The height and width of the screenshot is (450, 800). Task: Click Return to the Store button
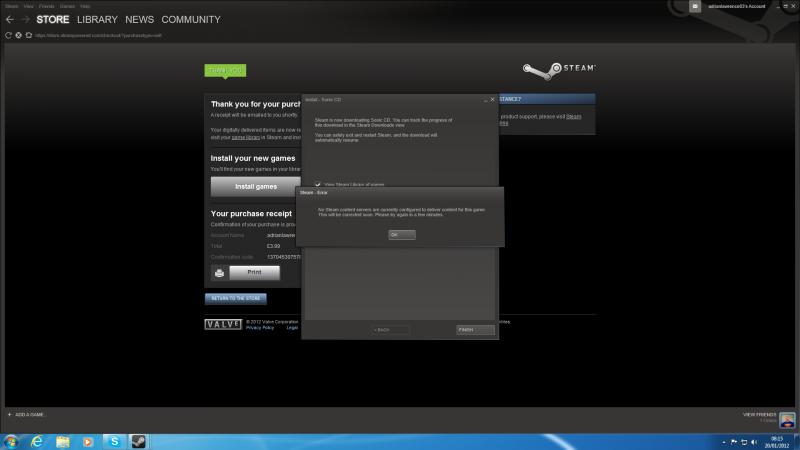tap(236, 298)
